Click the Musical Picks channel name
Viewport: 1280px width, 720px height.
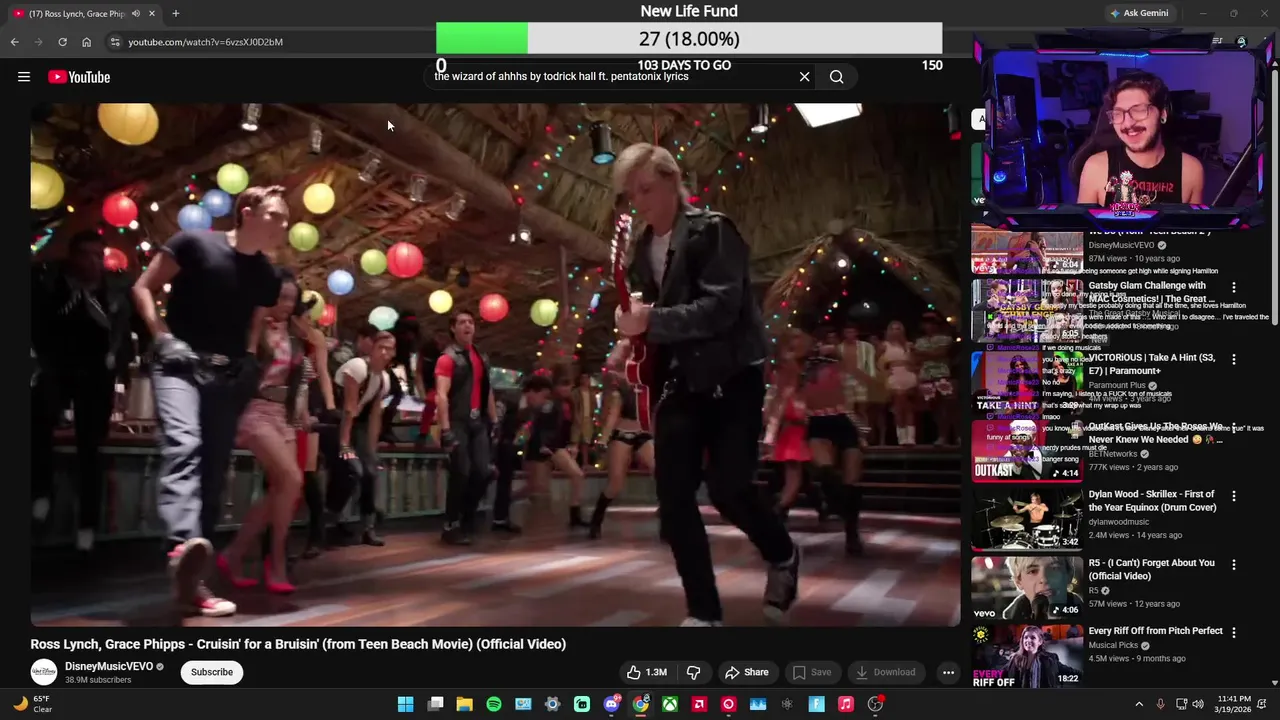1113,645
